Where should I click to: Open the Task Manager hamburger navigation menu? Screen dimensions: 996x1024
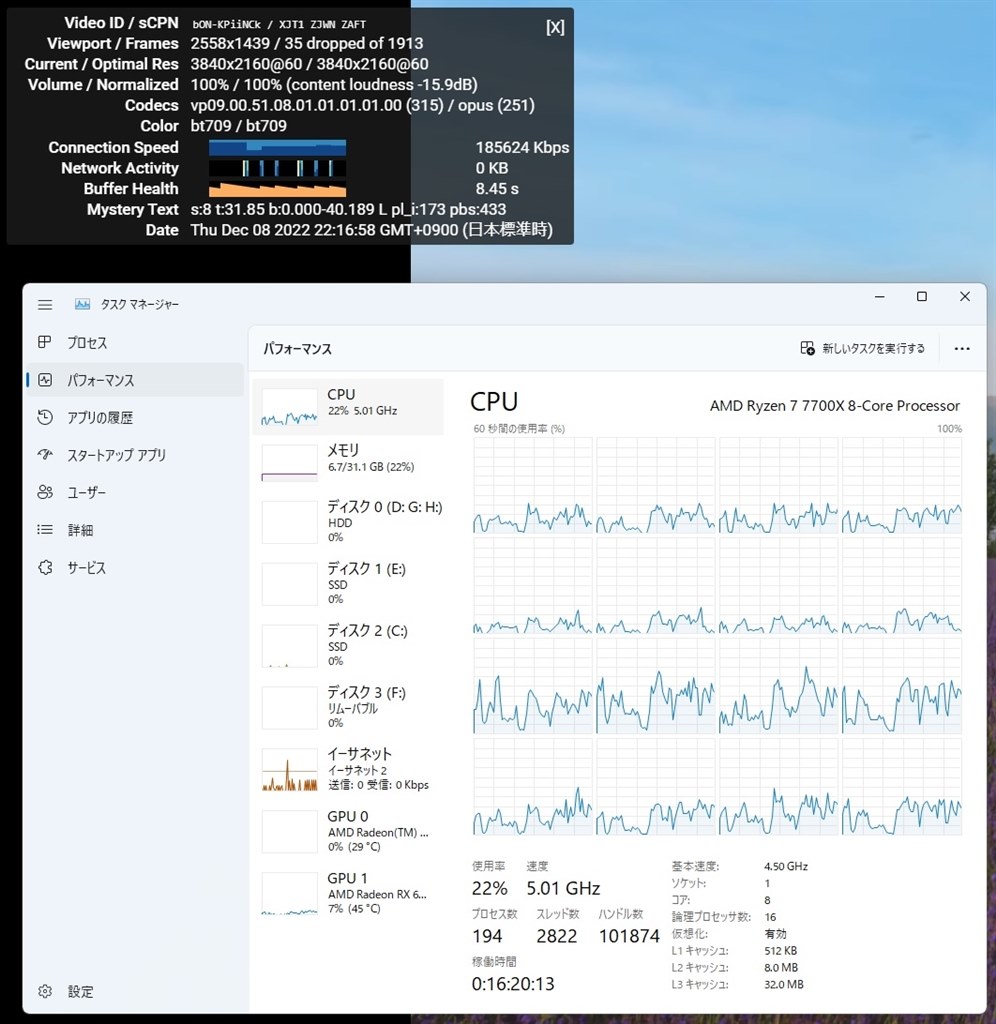coord(45,304)
